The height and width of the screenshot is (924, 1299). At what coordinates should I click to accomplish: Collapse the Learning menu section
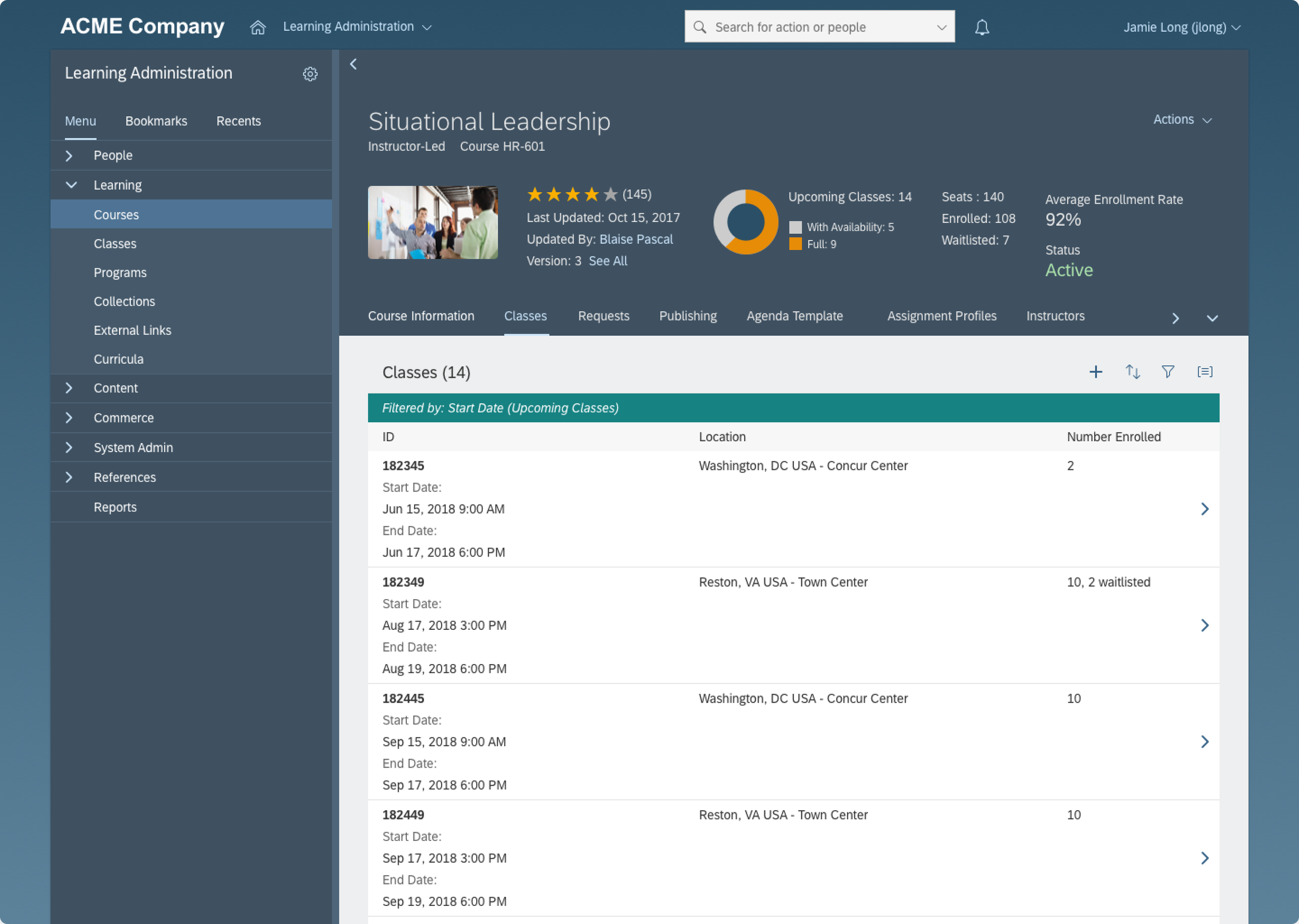point(71,185)
